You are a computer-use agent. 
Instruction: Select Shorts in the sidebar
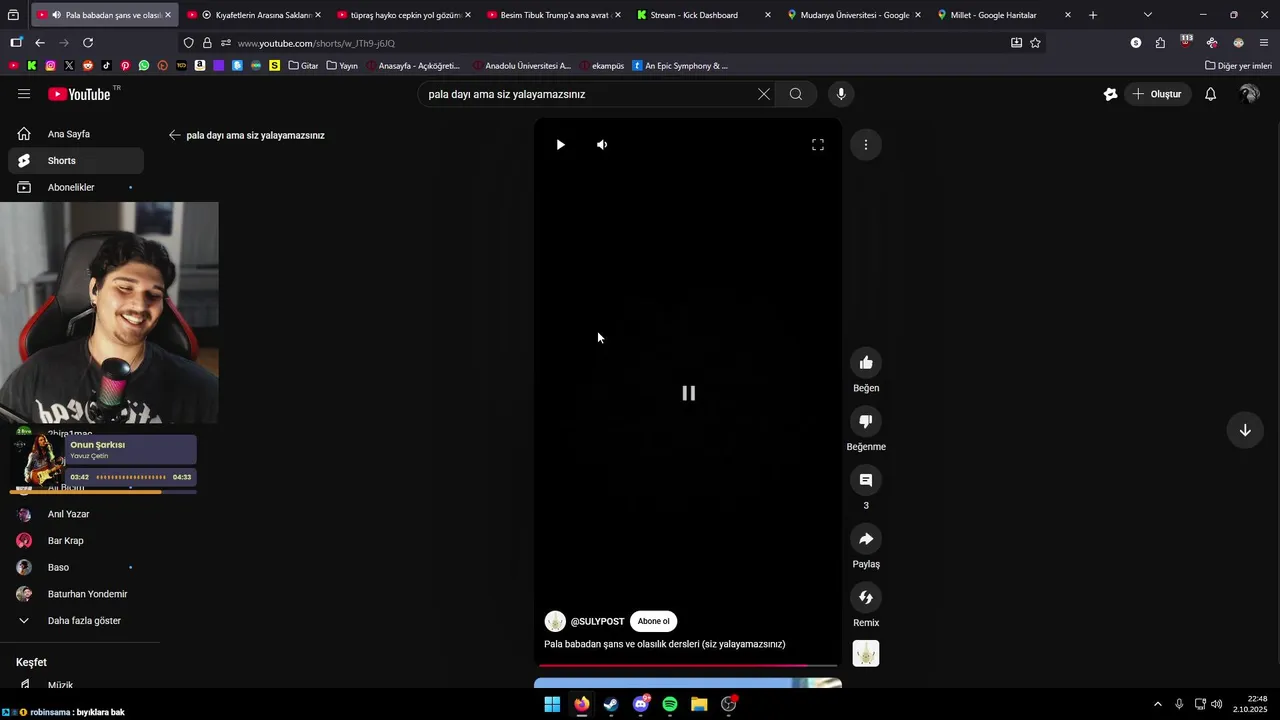76,161
